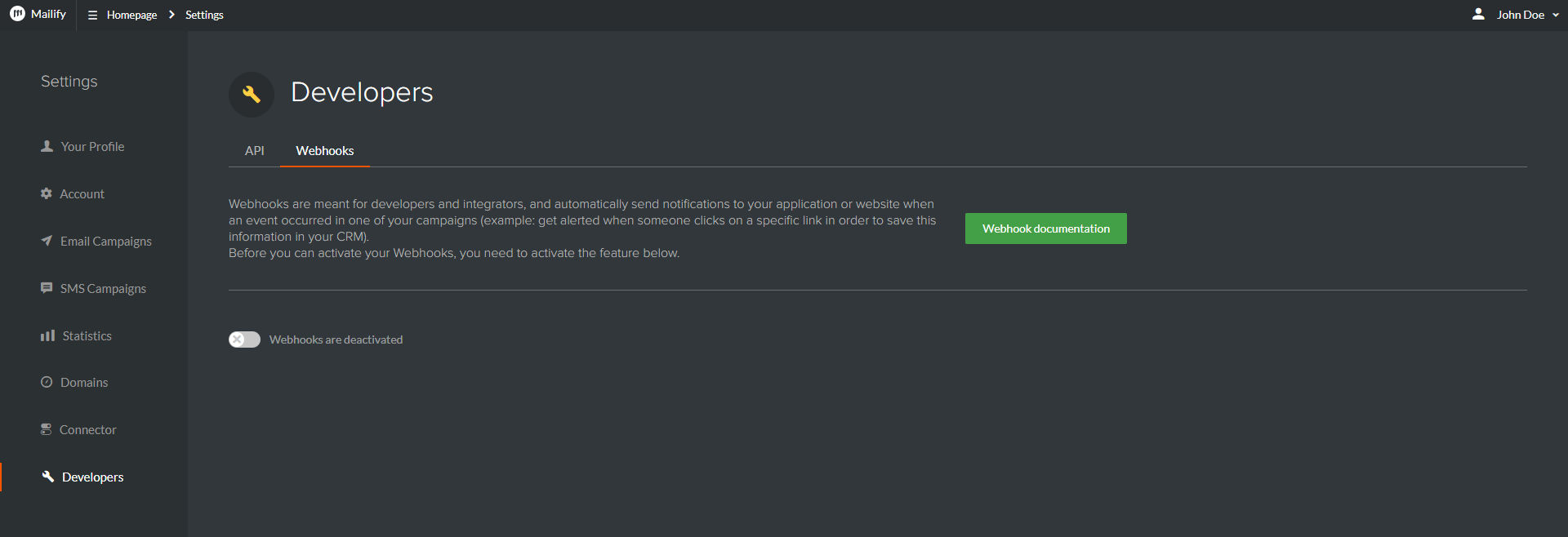This screenshot has height=537, width=1568.
Task: Open Your Profile settings
Action: 92,146
